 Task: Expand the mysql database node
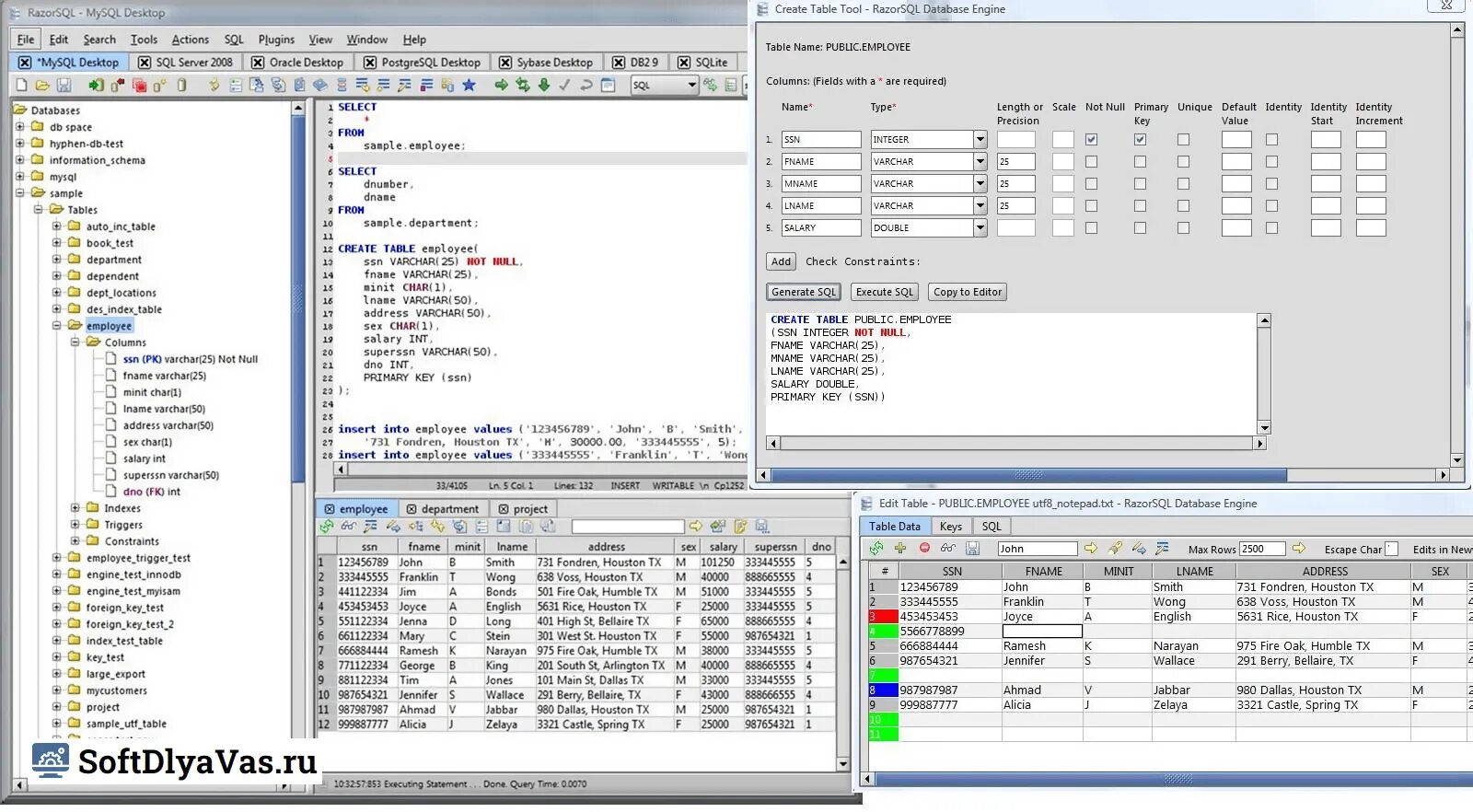19,177
